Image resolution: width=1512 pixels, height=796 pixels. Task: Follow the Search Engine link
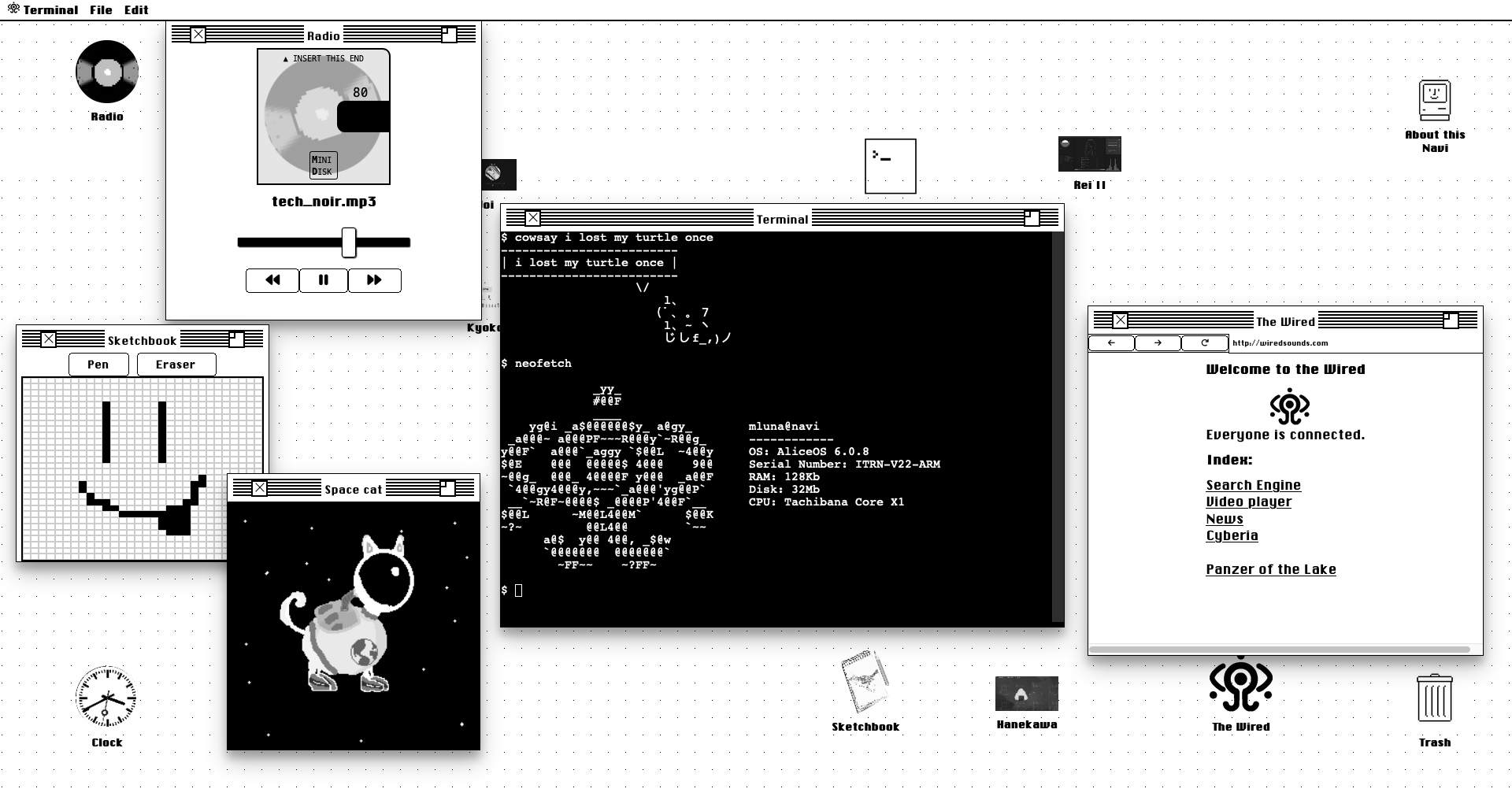(1253, 486)
